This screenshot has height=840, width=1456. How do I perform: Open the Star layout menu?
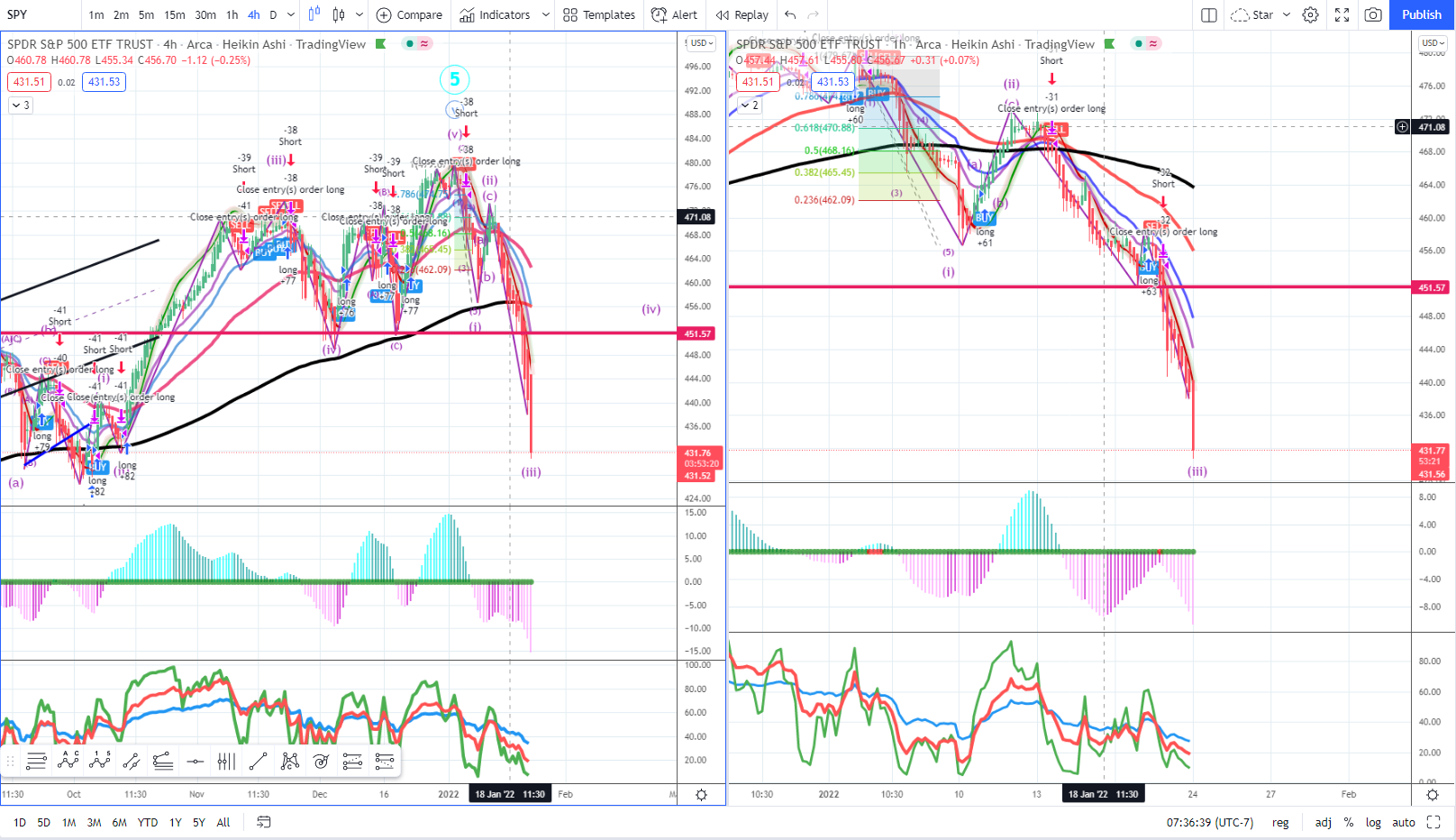coord(1260,14)
